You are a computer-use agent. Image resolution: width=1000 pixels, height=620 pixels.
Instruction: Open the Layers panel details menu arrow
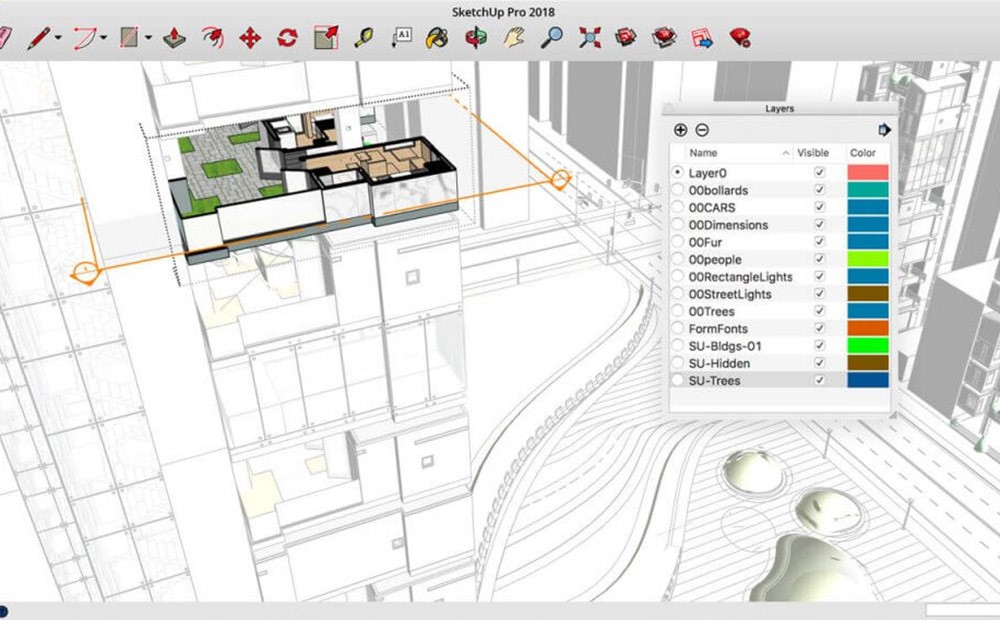884,130
